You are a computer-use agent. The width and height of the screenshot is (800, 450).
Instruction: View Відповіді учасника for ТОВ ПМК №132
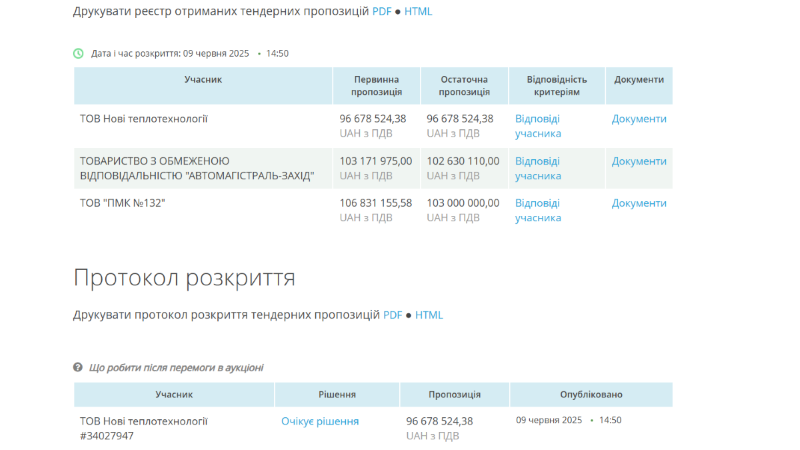[538, 210]
